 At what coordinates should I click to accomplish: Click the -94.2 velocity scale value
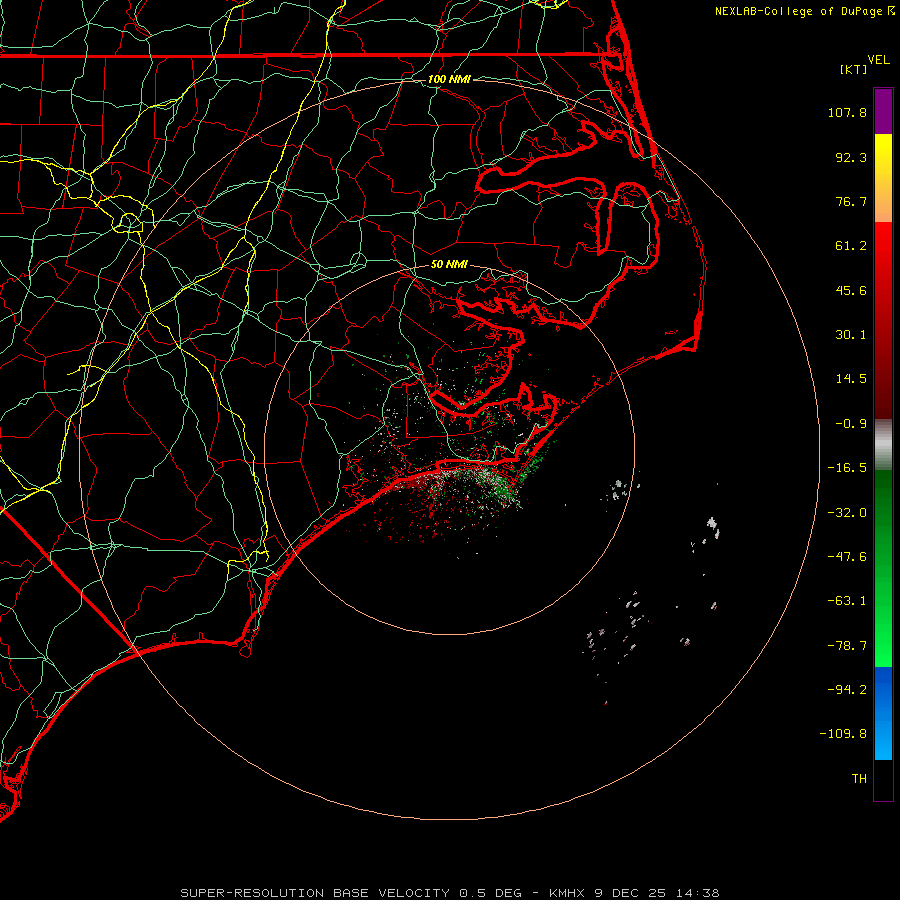click(x=847, y=690)
